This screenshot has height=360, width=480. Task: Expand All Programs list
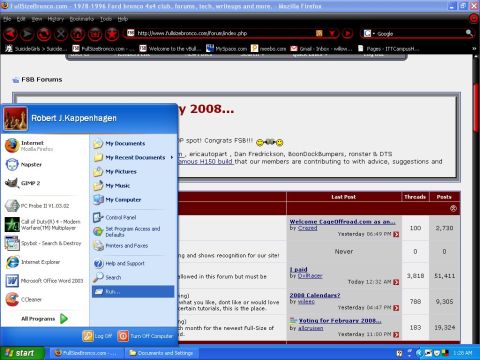pos(44,319)
